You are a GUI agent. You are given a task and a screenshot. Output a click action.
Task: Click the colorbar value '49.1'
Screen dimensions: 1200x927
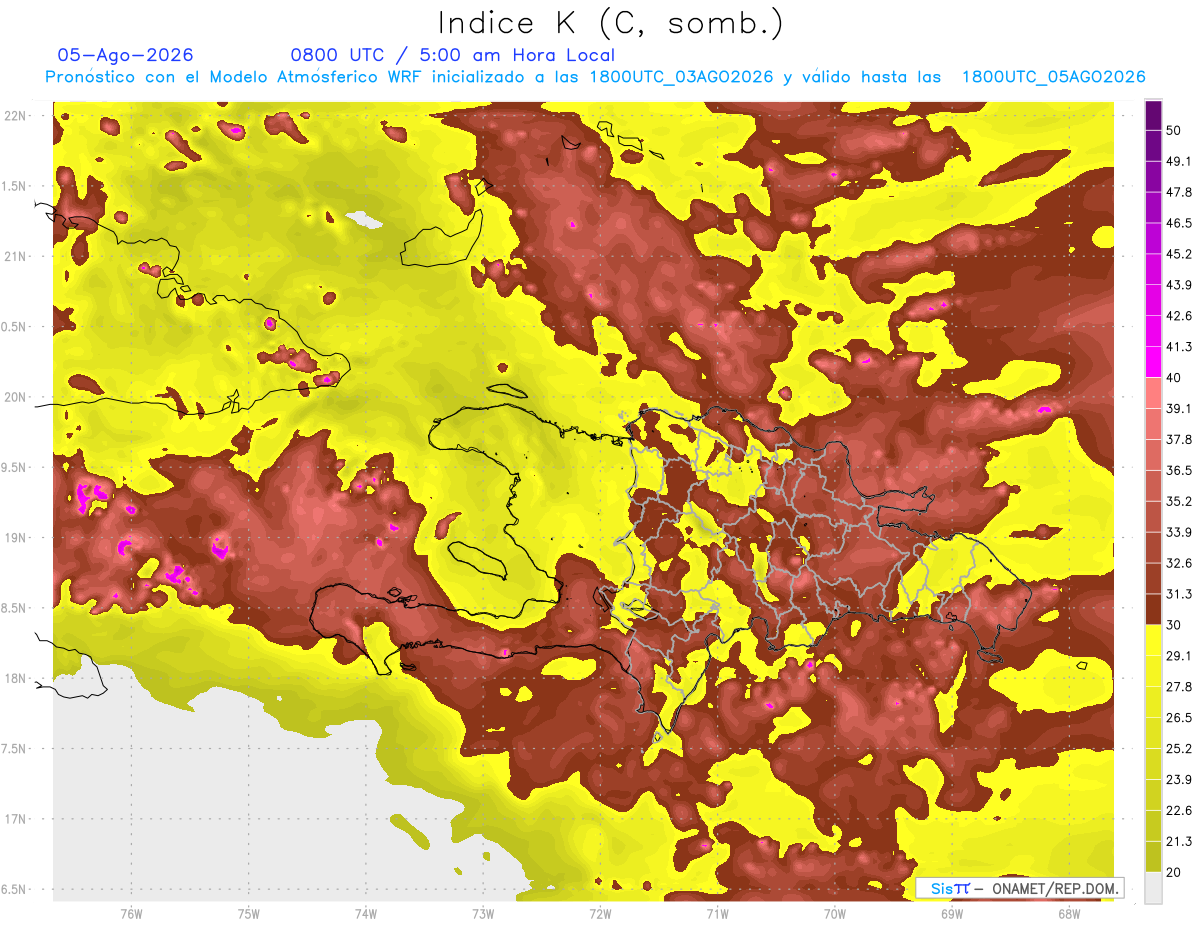click(x=1178, y=161)
